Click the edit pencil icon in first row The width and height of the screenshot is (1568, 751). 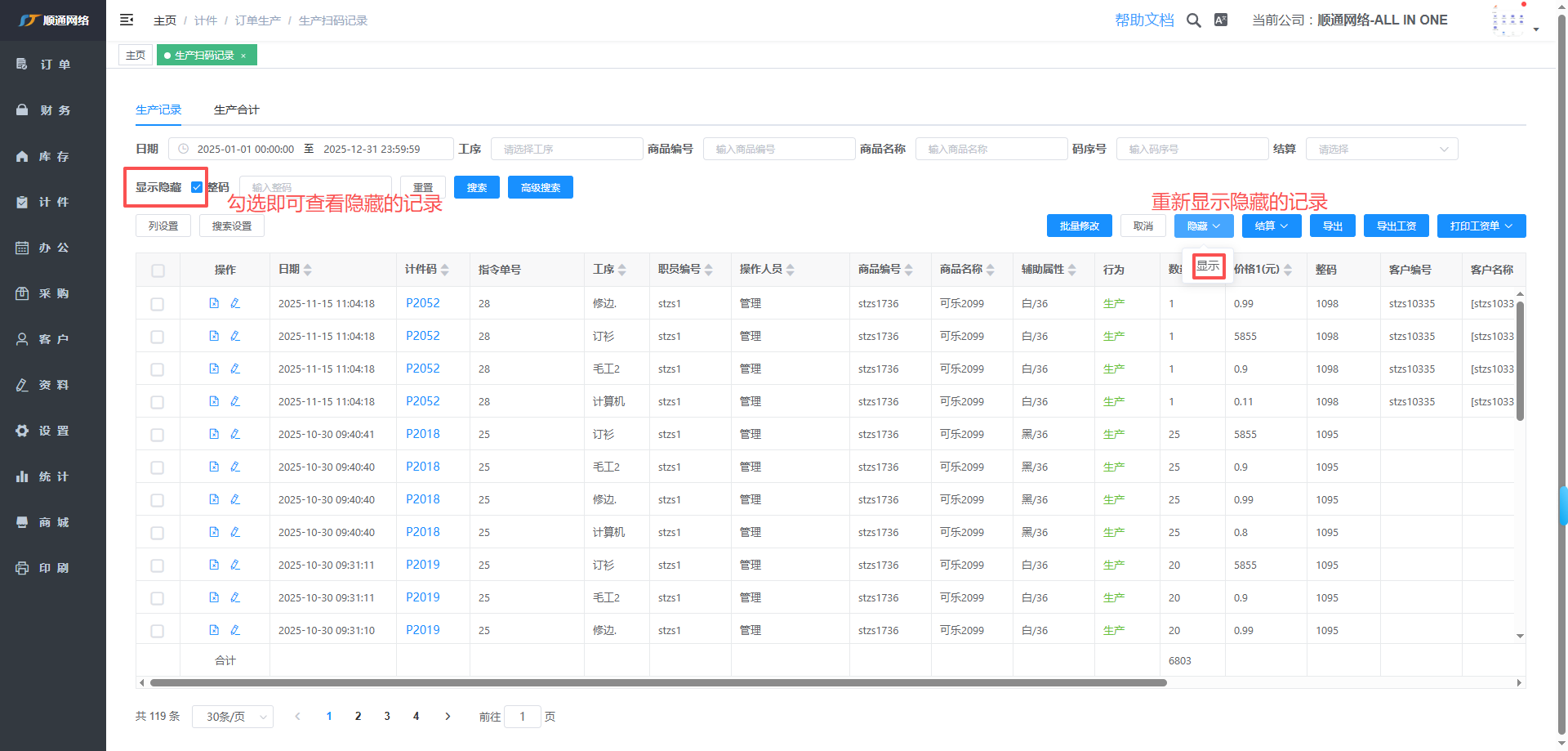(x=235, y=303)
